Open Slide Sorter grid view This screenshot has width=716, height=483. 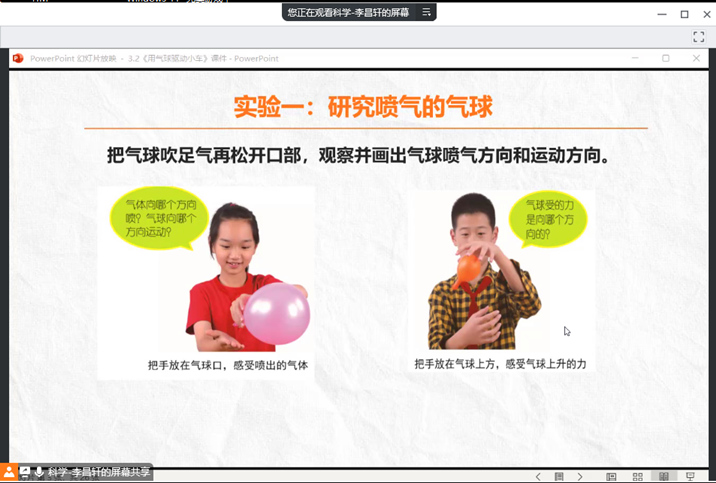637,477
